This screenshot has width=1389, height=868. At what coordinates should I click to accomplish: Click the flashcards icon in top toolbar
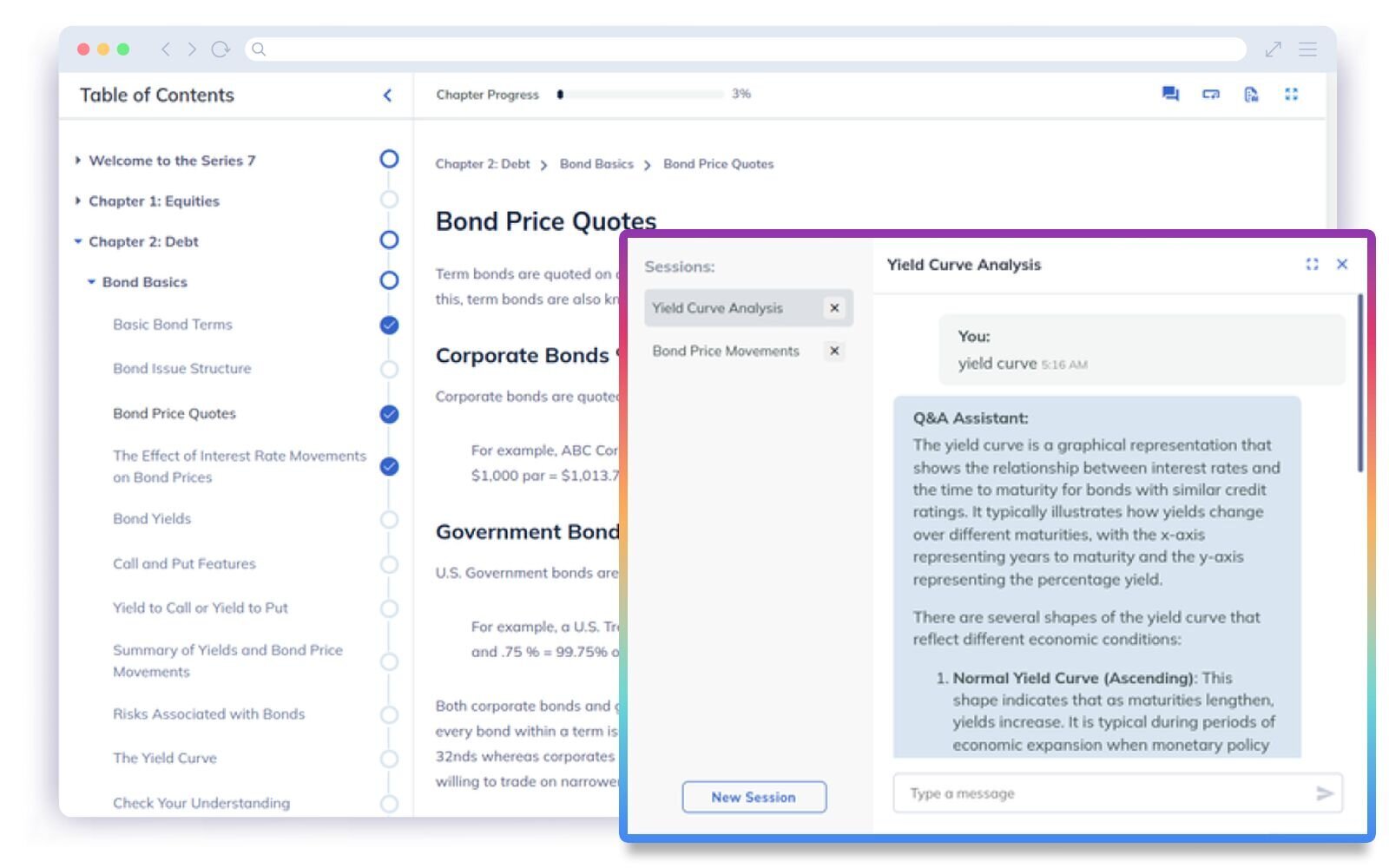(x=1210, y=94)
